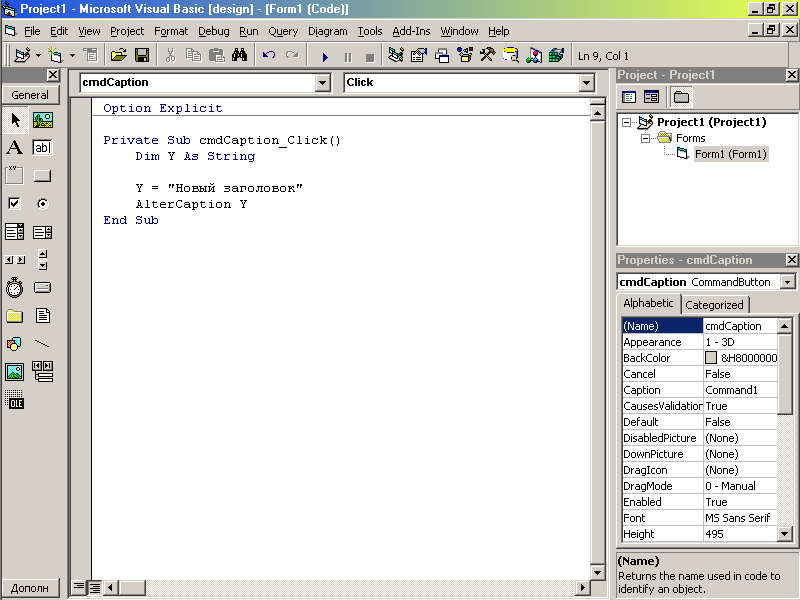
Task: Open Add Form dropdown arrow
Action: pos(72,55)
